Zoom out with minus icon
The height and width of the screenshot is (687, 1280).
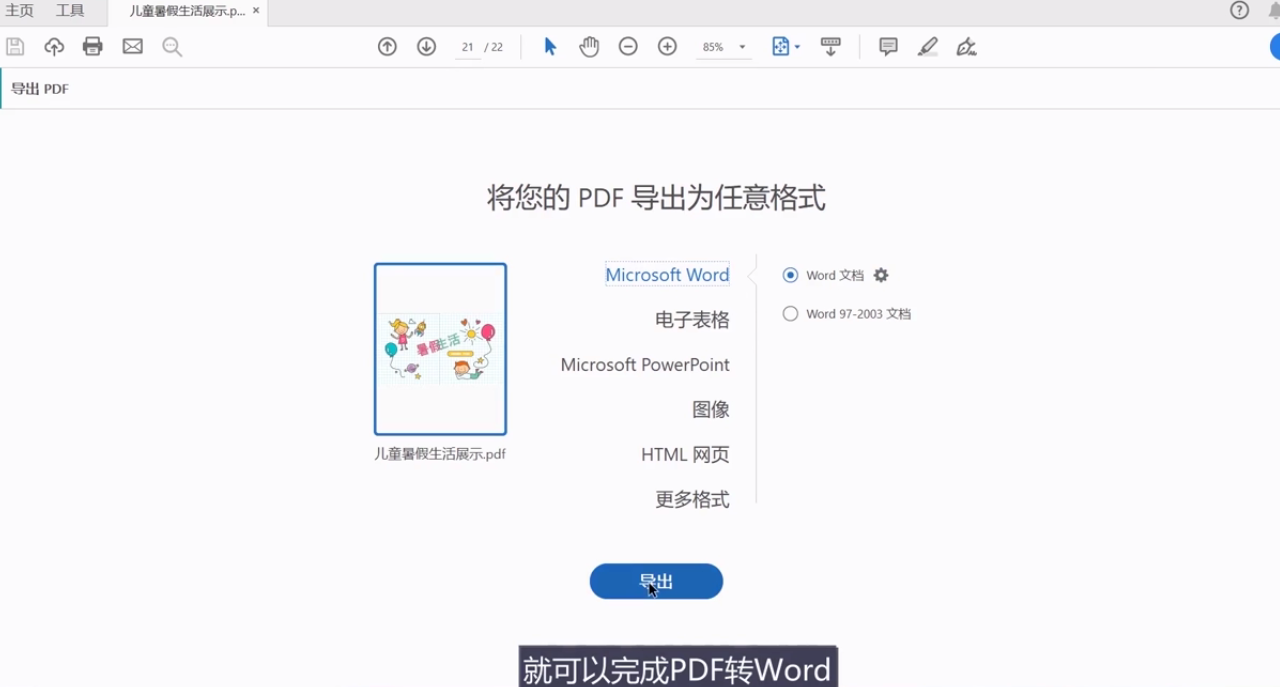click(x=628, y=47)
